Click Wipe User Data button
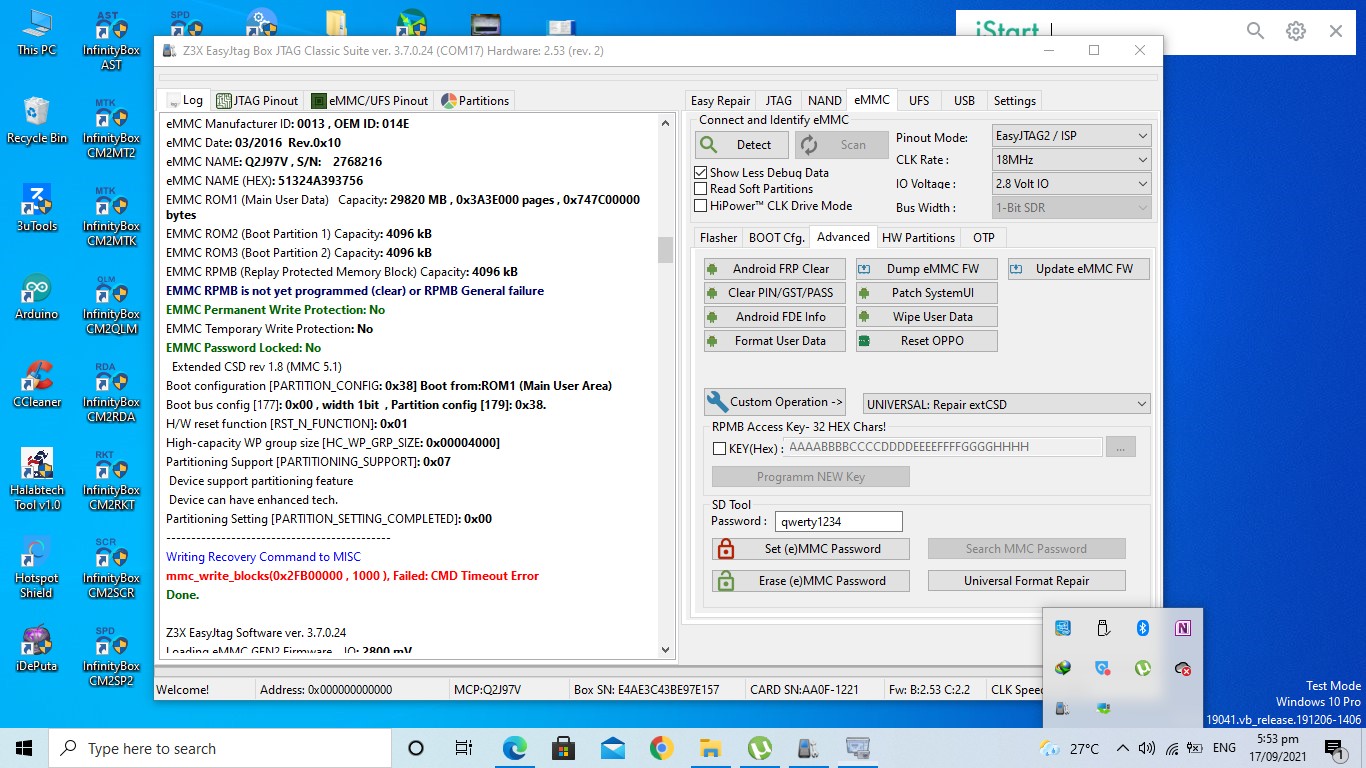Viewport: 1366px width, 768px height. 926,317
